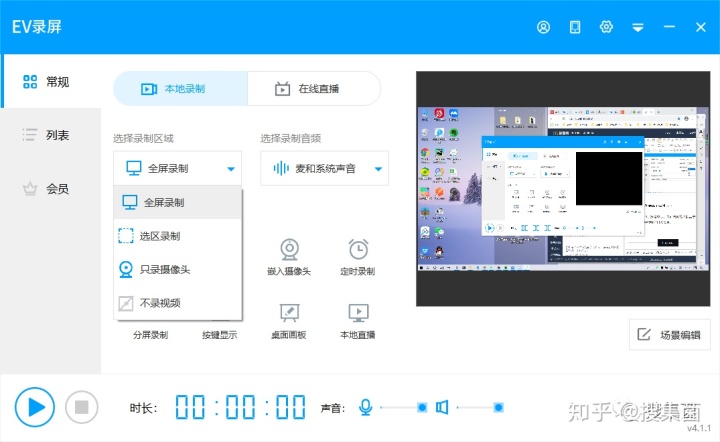
Task: Click the list icon beside 列表
Action: pos(30,135)
